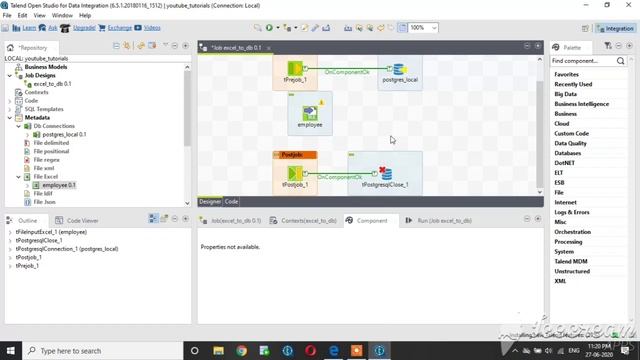Switch to Contexts(excel_to_db) tab
640x360 pixels.
pos(303,220)
